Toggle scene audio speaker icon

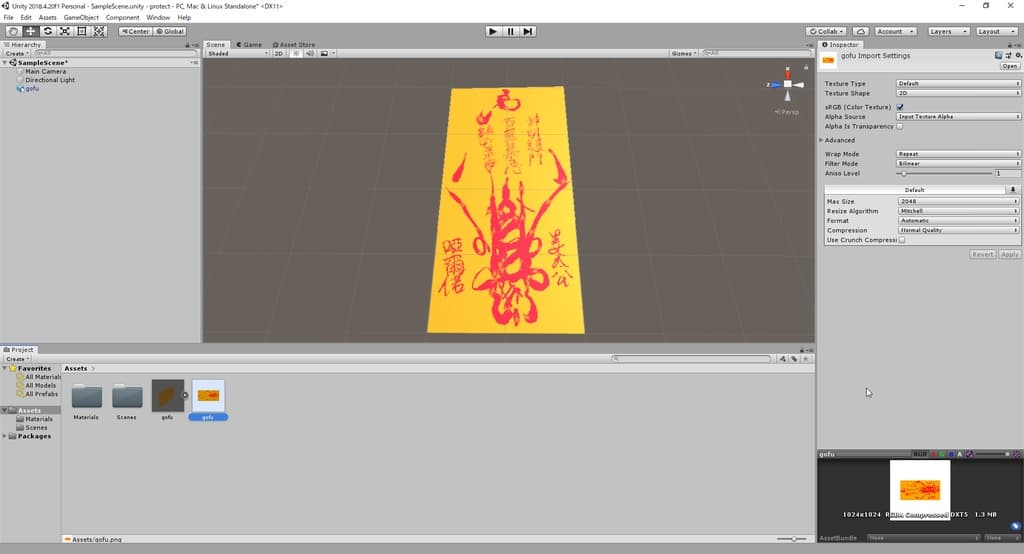click(x=310, y=54)
